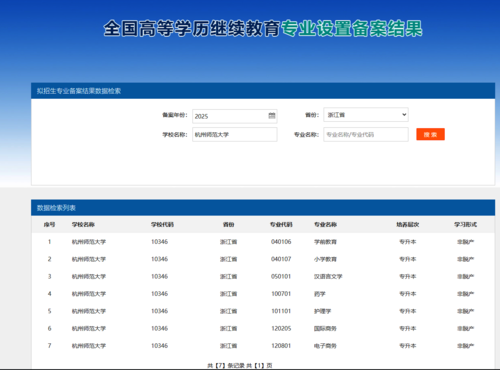Select the 学前教育 major name cell

325,242
